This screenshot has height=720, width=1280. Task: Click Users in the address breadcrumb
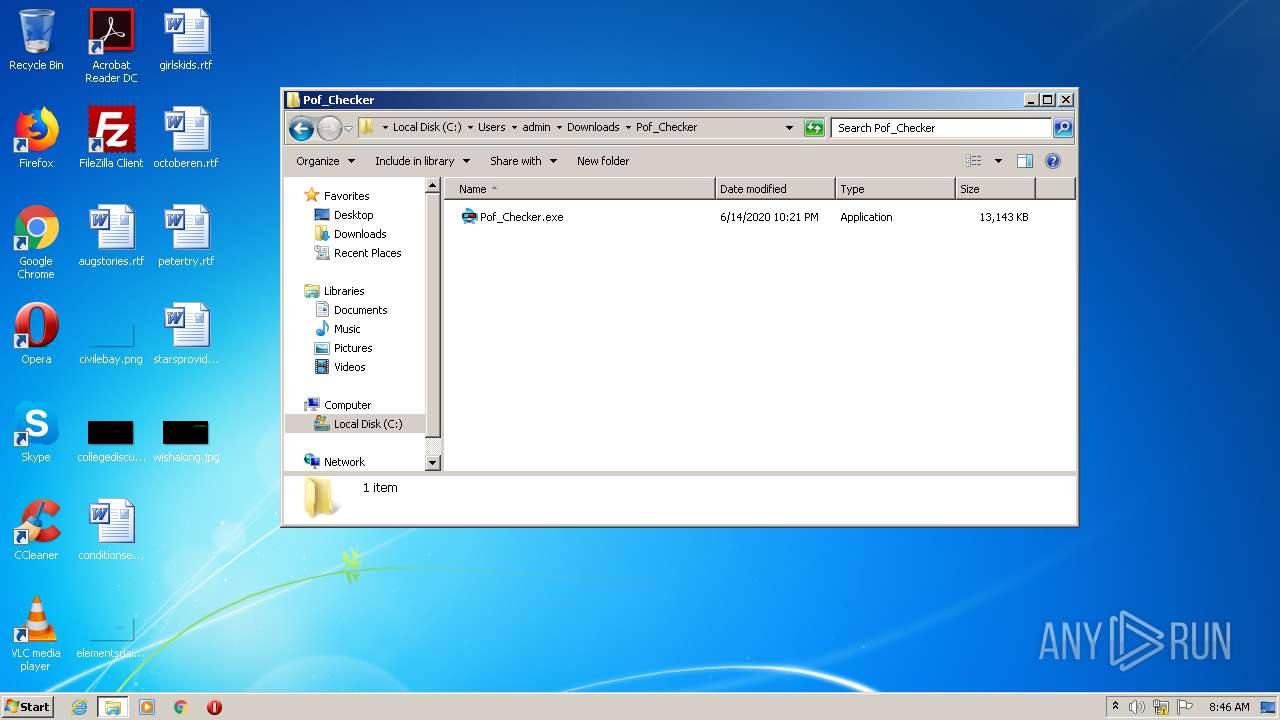[491, 128]
